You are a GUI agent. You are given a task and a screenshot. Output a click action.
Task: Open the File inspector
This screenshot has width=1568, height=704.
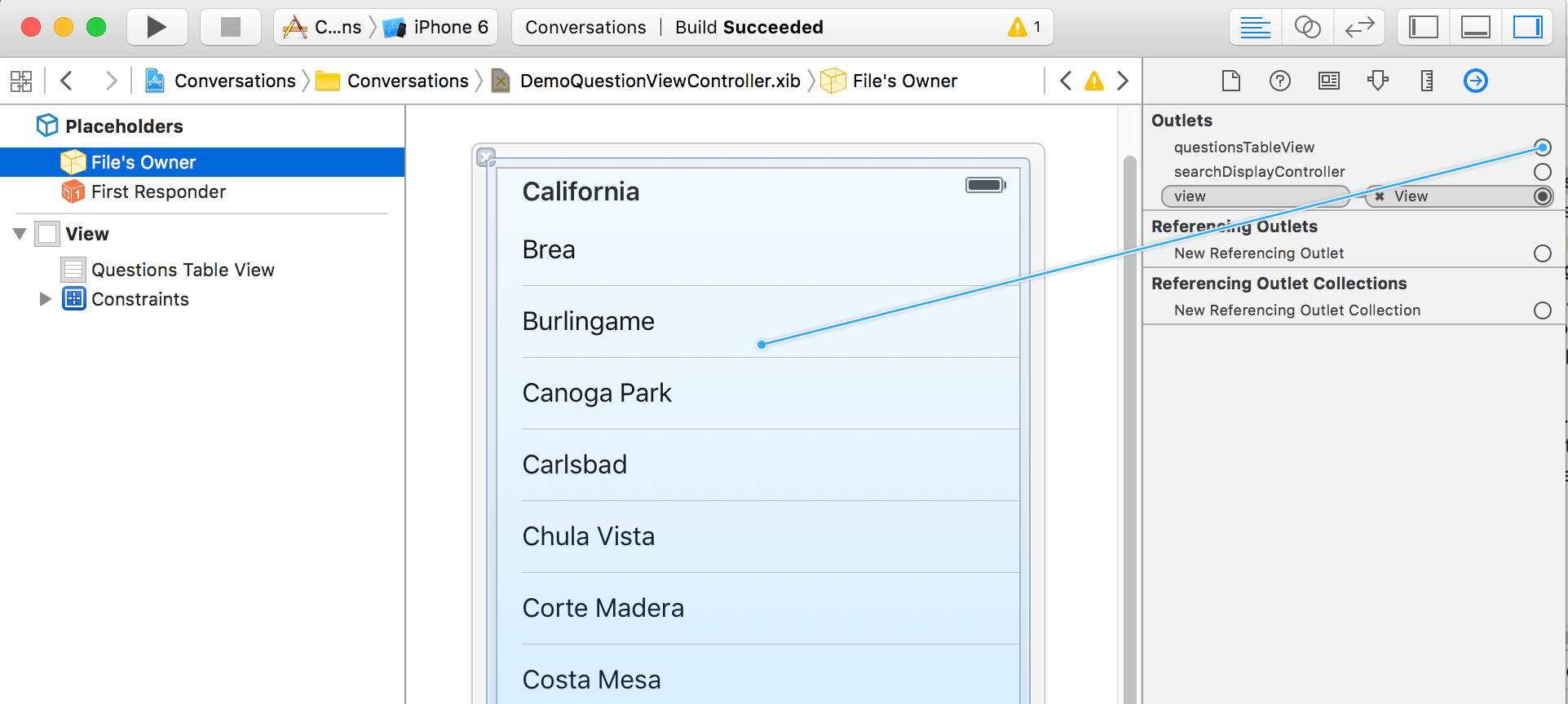(x=1231, y=81)
